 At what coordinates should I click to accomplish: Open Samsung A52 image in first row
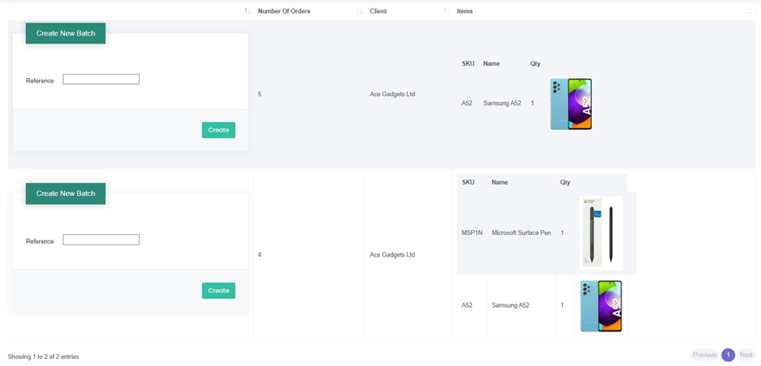point(571,104)
